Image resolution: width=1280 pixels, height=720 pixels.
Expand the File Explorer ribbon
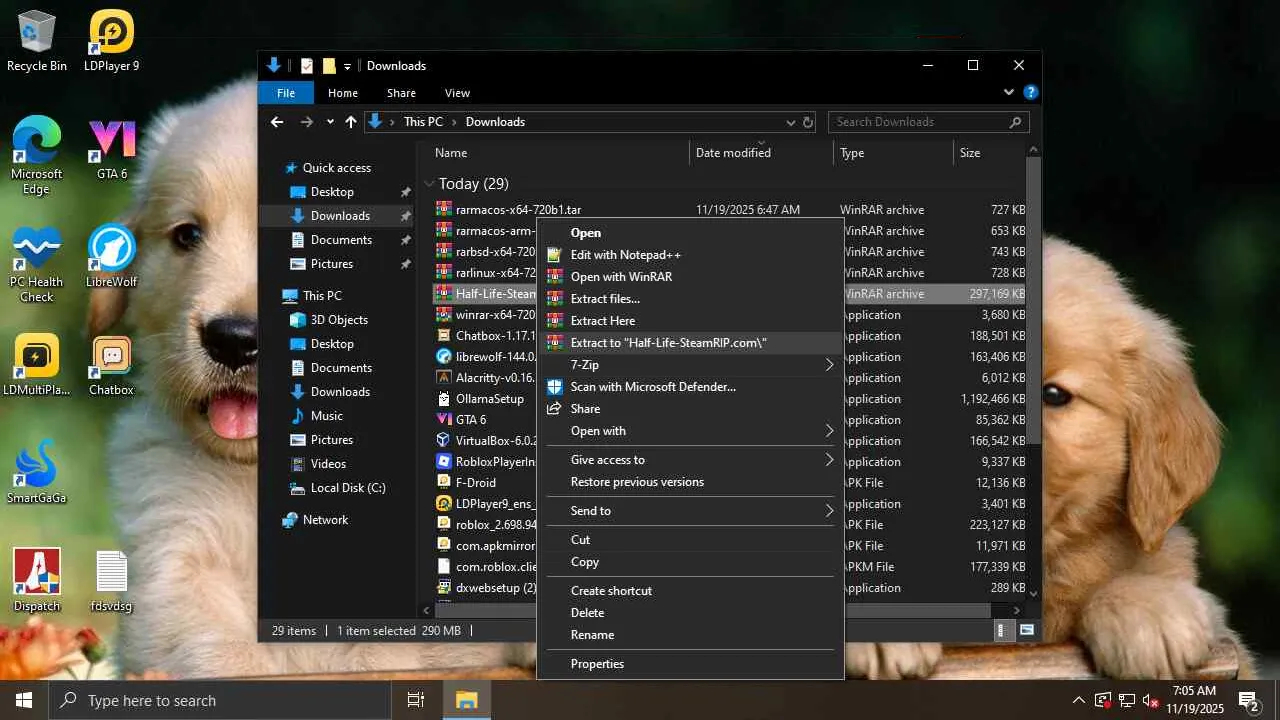click(1008, 93)
